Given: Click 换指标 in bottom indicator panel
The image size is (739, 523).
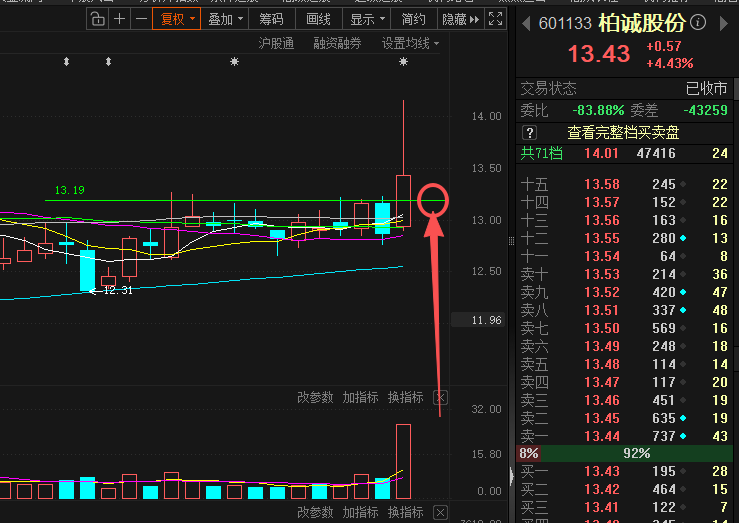Looking at the screenshot, I should [406, 512].
